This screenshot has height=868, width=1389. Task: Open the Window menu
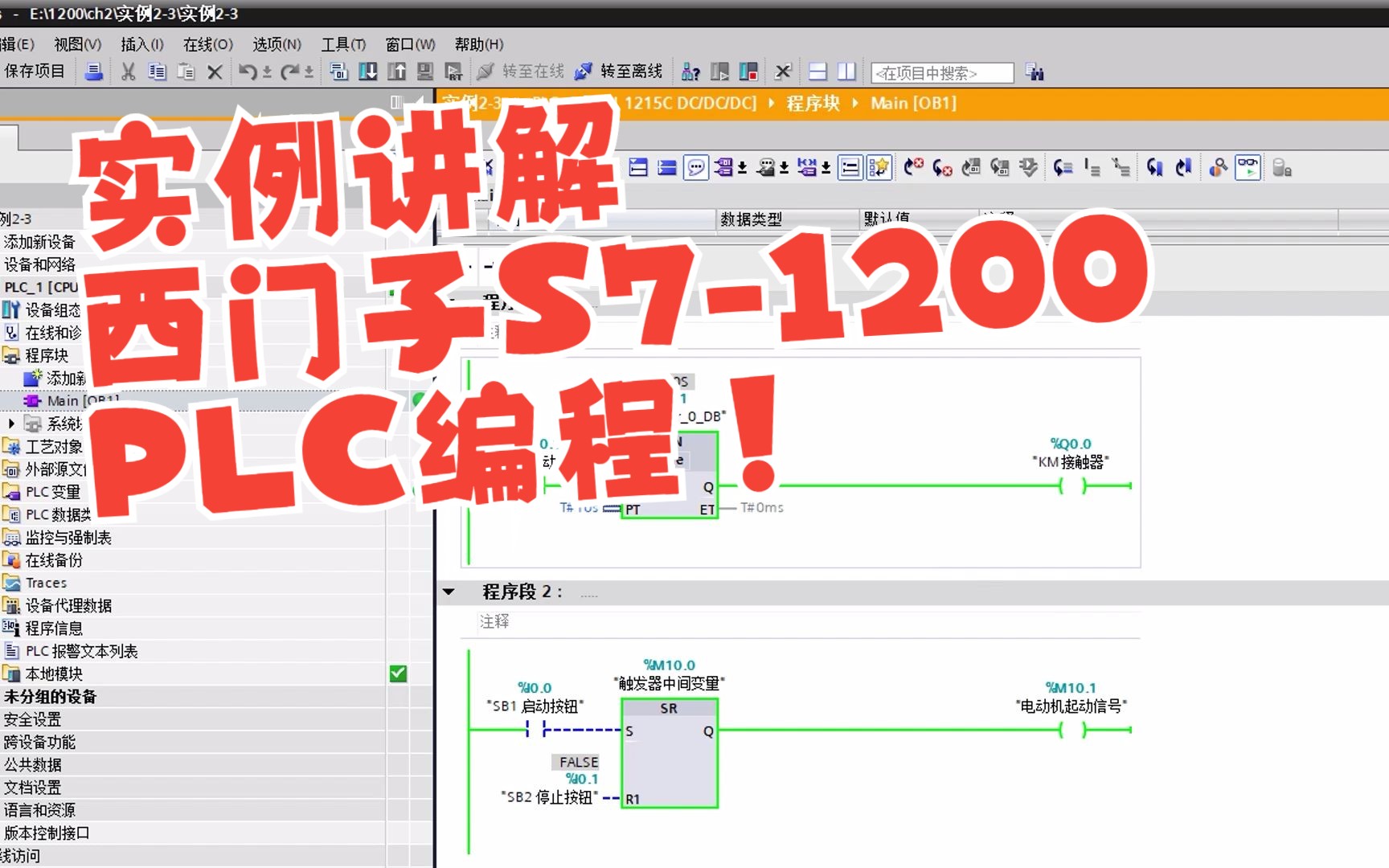410,44
